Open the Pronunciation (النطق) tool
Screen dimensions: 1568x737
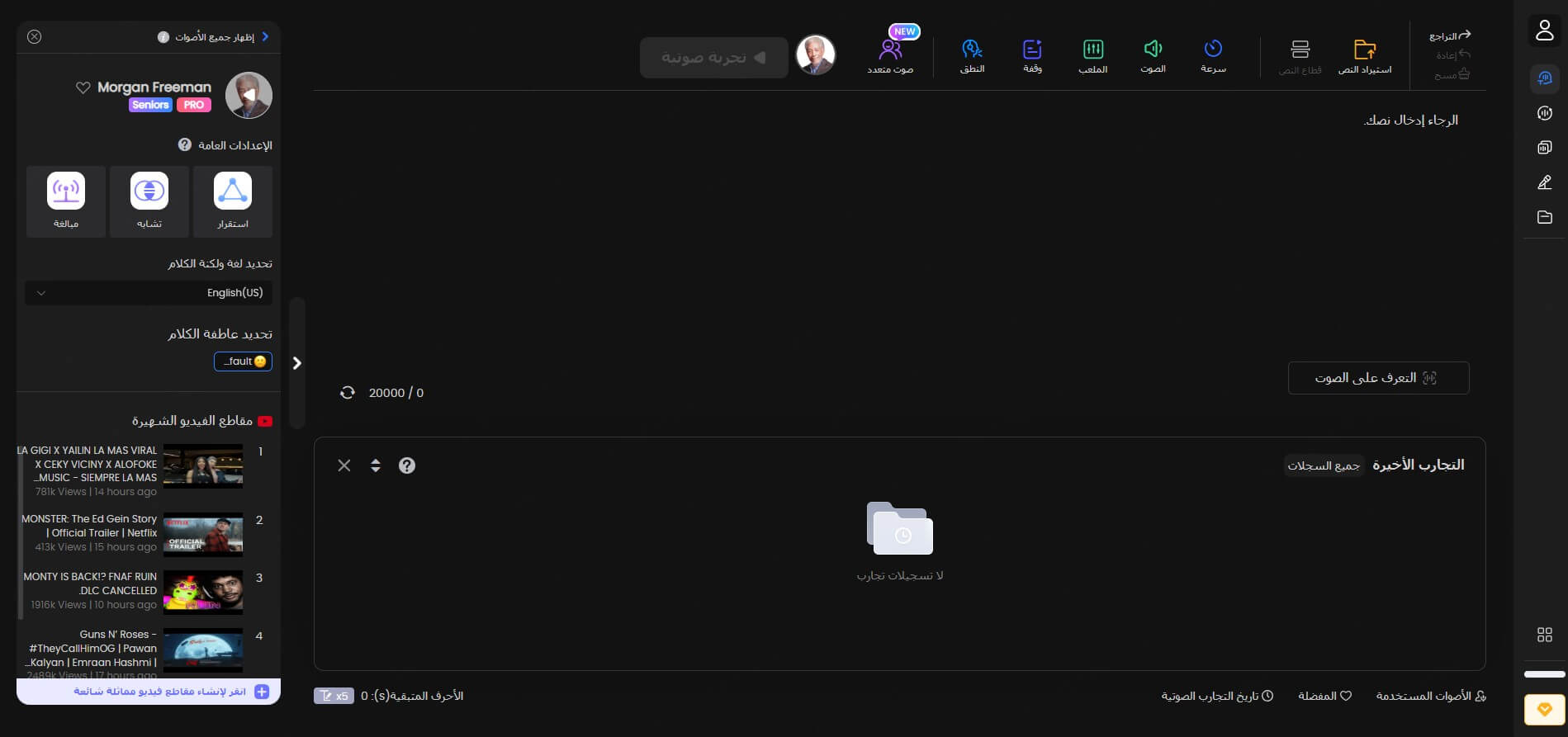click(x=972, y=50)
